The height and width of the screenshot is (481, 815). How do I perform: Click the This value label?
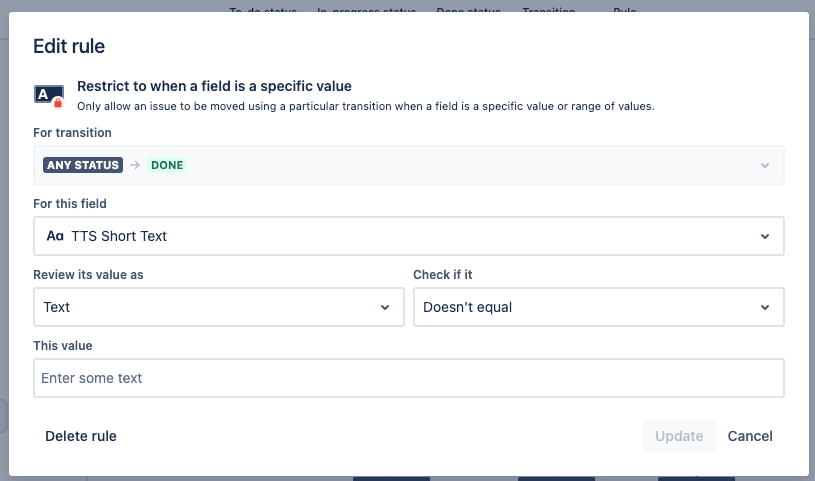[x=63, y=346]
